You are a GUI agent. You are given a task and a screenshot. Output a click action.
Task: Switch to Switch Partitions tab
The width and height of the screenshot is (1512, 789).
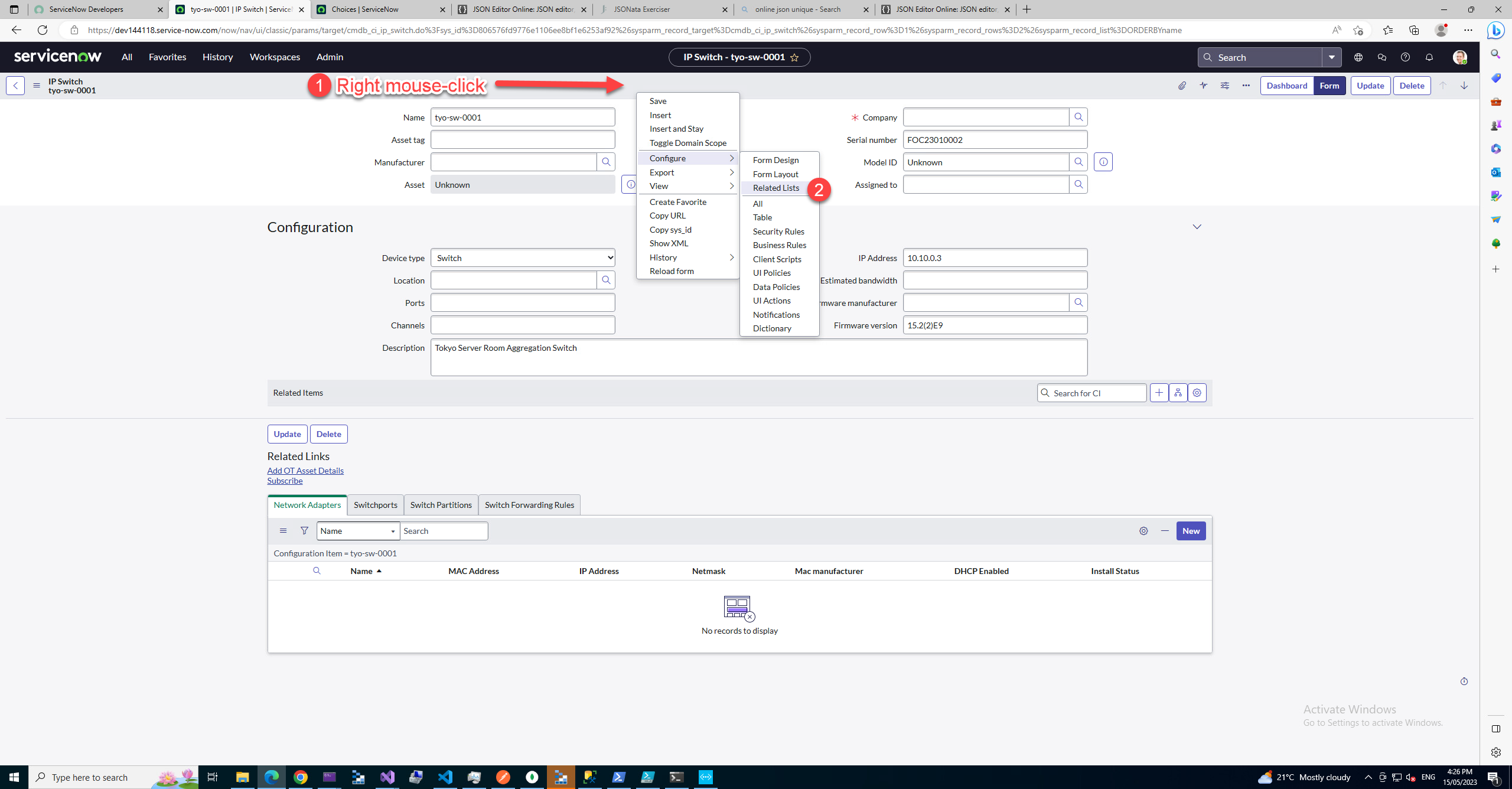[x=441, y=505]
